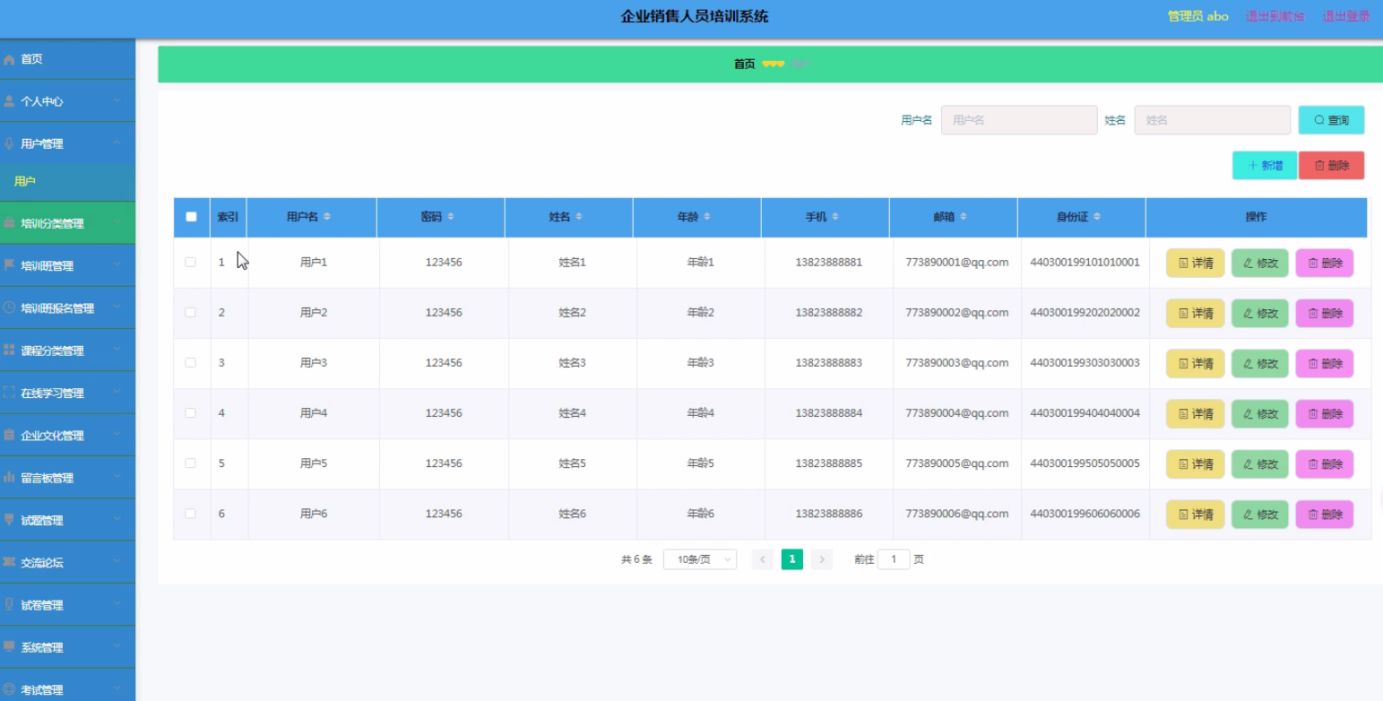This screenshot has height=701, width=1383.
Task: Click 删除 for 用户3
Action: click(x=1324, y=363)
